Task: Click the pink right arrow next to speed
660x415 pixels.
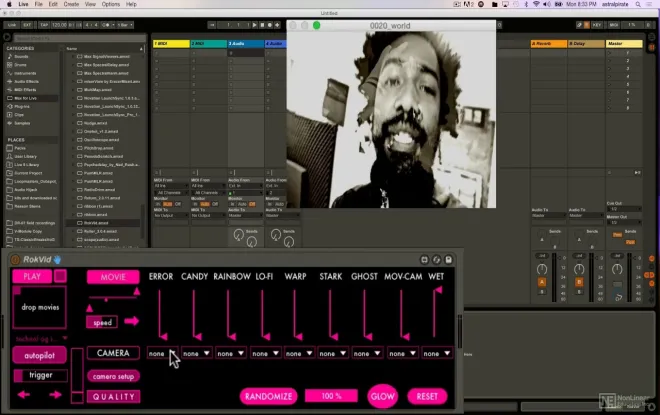Action: tap(131, 322)
